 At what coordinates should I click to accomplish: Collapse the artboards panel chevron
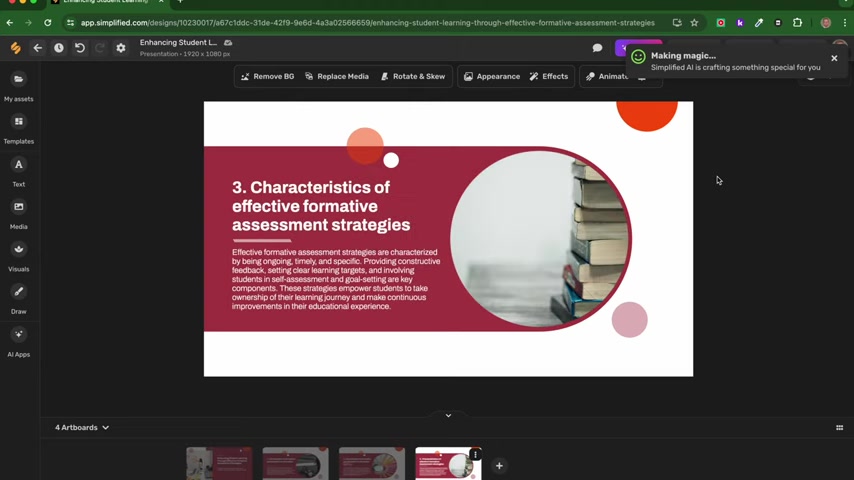[448, 415]
